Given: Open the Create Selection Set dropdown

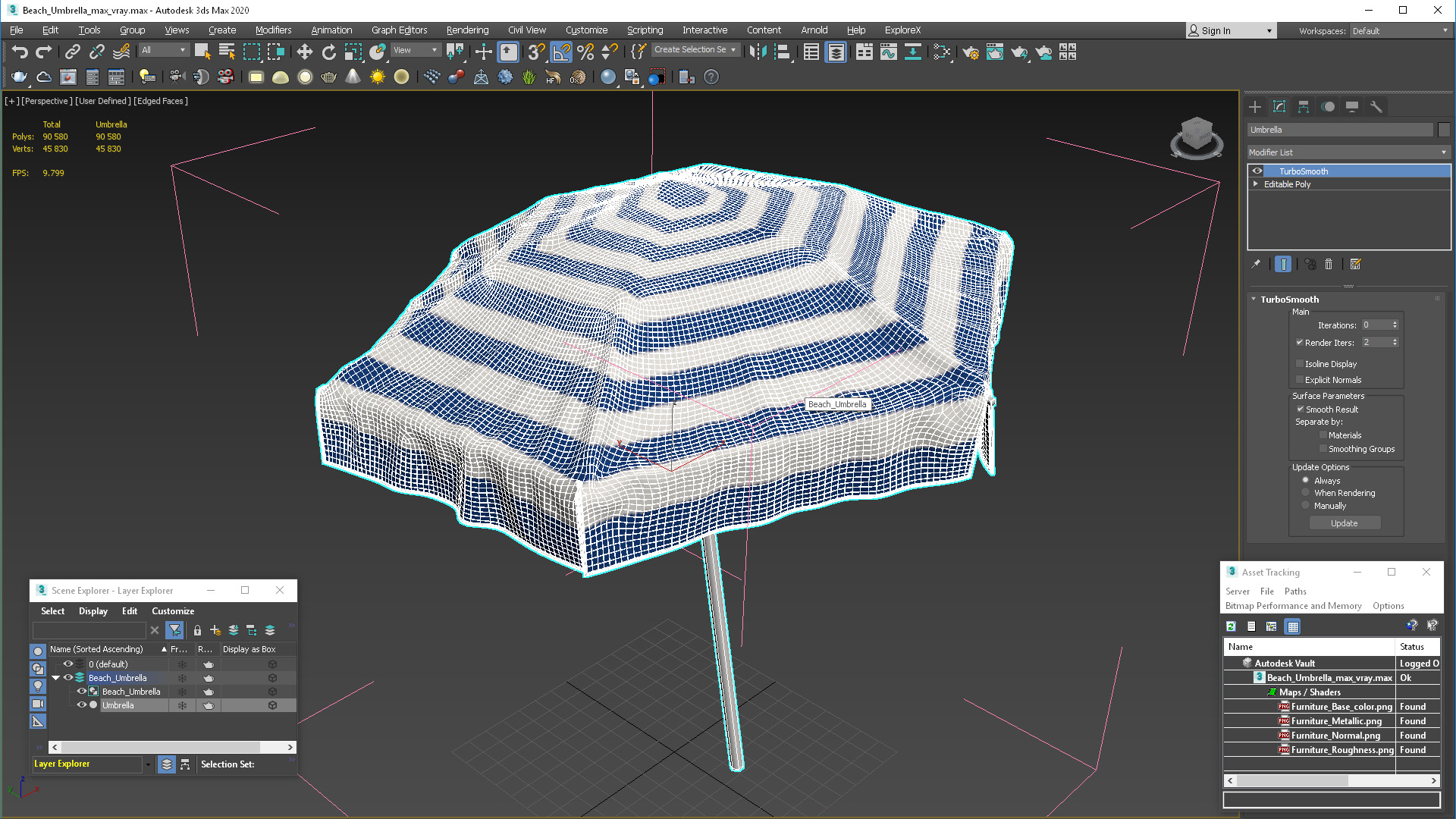Looking at the screenshot, I should click(695, 50).
